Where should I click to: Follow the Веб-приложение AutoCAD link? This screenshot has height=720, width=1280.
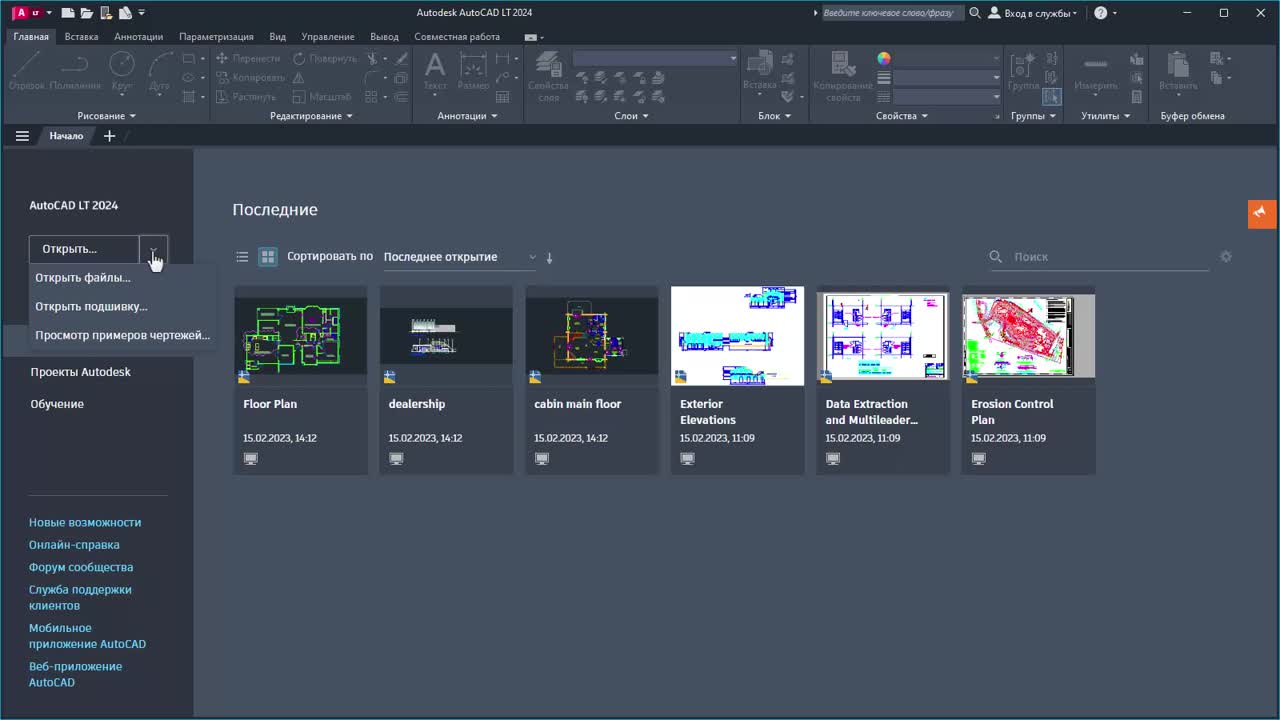tap(75, 674)
